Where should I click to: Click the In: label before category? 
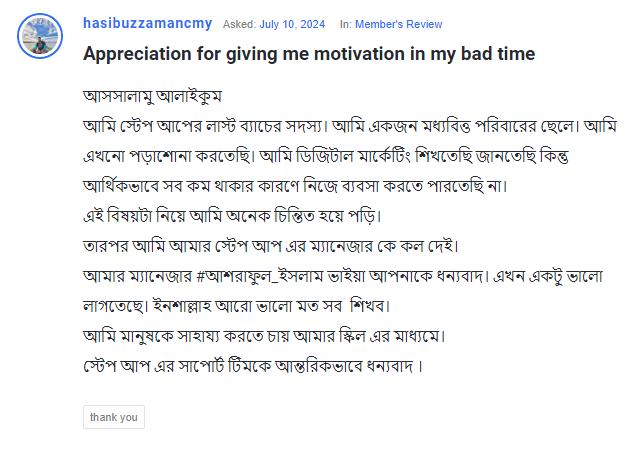(x=345, y=24)
